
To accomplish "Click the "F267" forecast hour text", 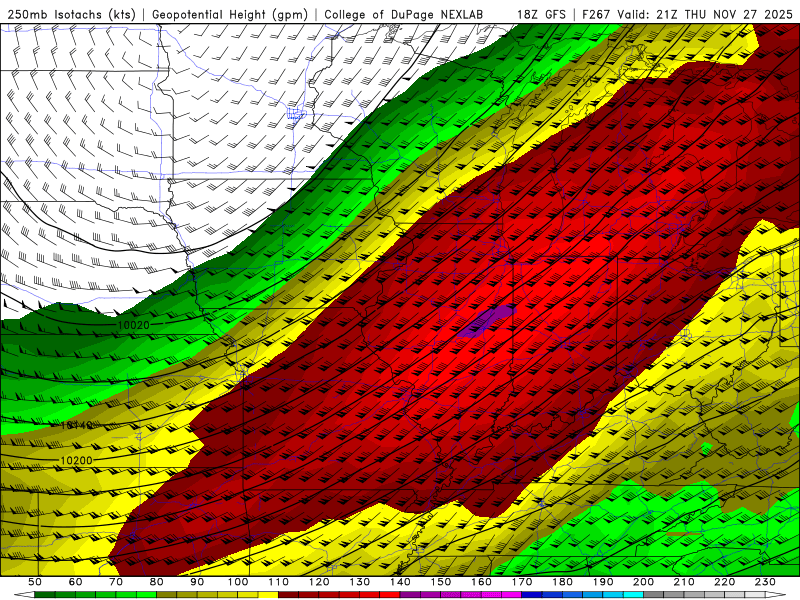I will (596, 14).
